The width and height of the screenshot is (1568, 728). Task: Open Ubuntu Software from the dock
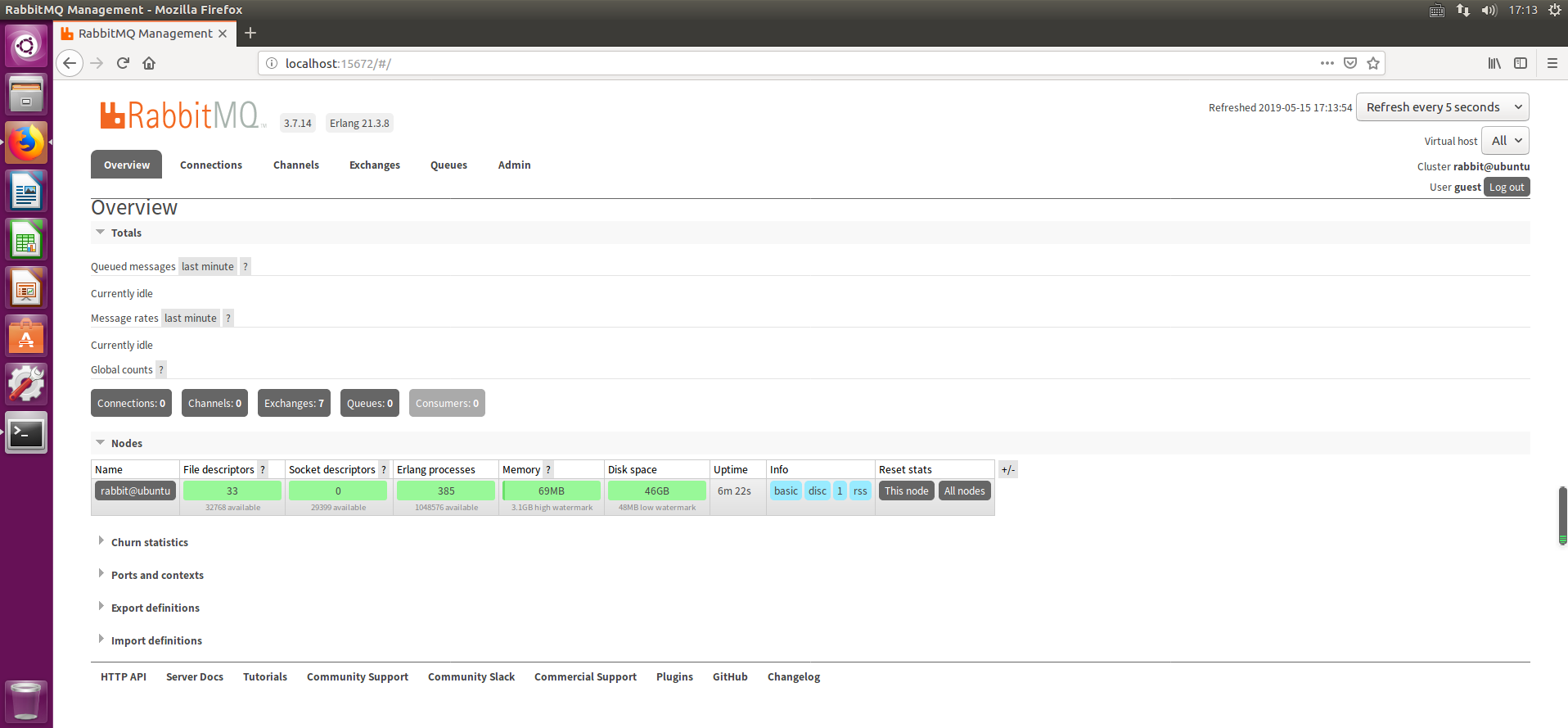coord(26,336)
